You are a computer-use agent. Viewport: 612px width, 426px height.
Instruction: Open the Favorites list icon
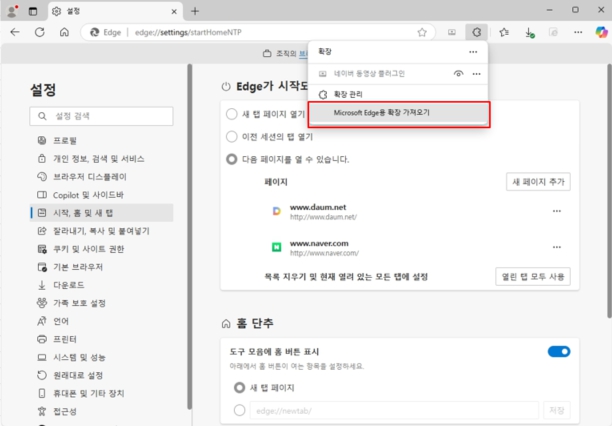coord(504,32)
